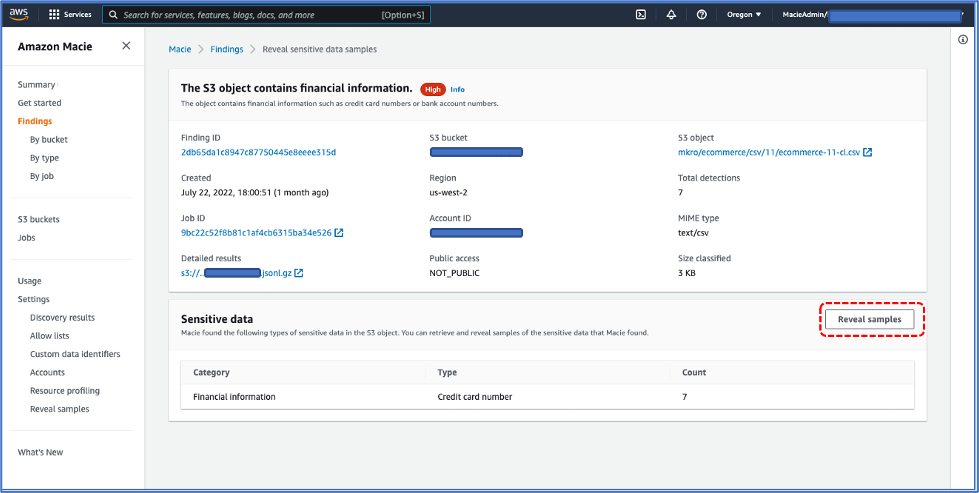Image resolution: width=979 pixels, height=493 pixels.
Task: Click the NOT_PUBLIC public access value
Action: tap(455, 273)
